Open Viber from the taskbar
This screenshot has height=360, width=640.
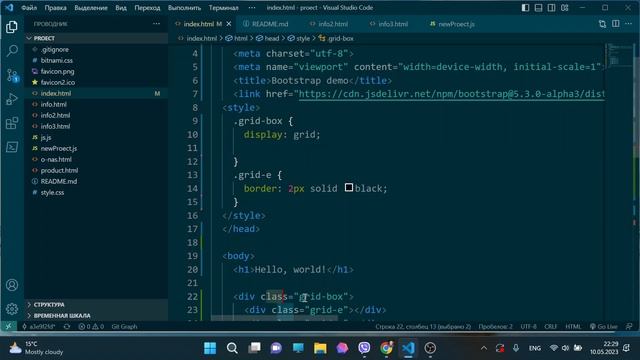(364, 348)
